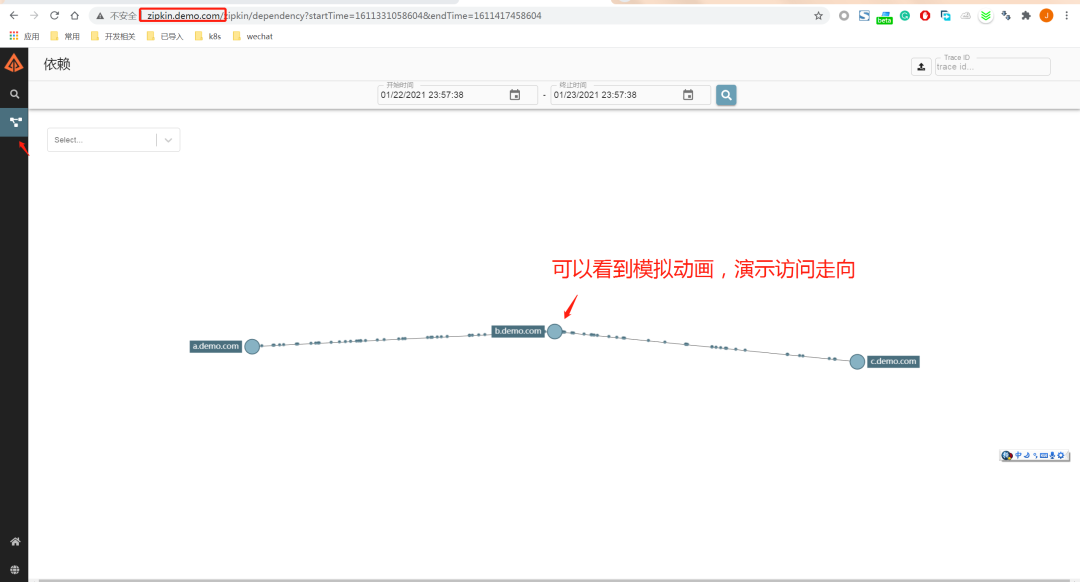Open the Chrome three-dot menu
Image resolution: width=1080 pixels, height=582 pixels.
pos(1065,15)
